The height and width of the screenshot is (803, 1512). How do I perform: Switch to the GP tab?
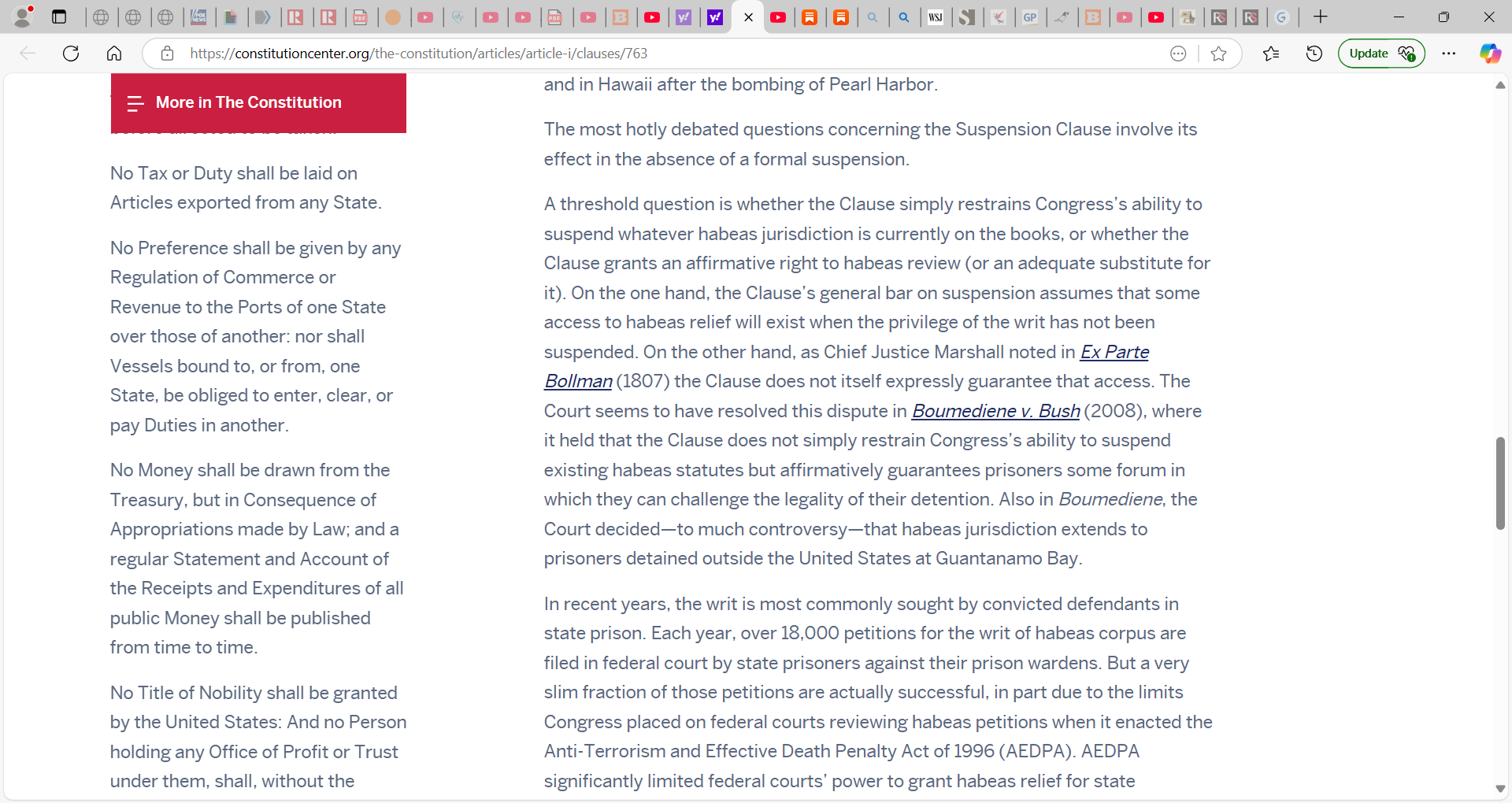[x=1030, y=17]
